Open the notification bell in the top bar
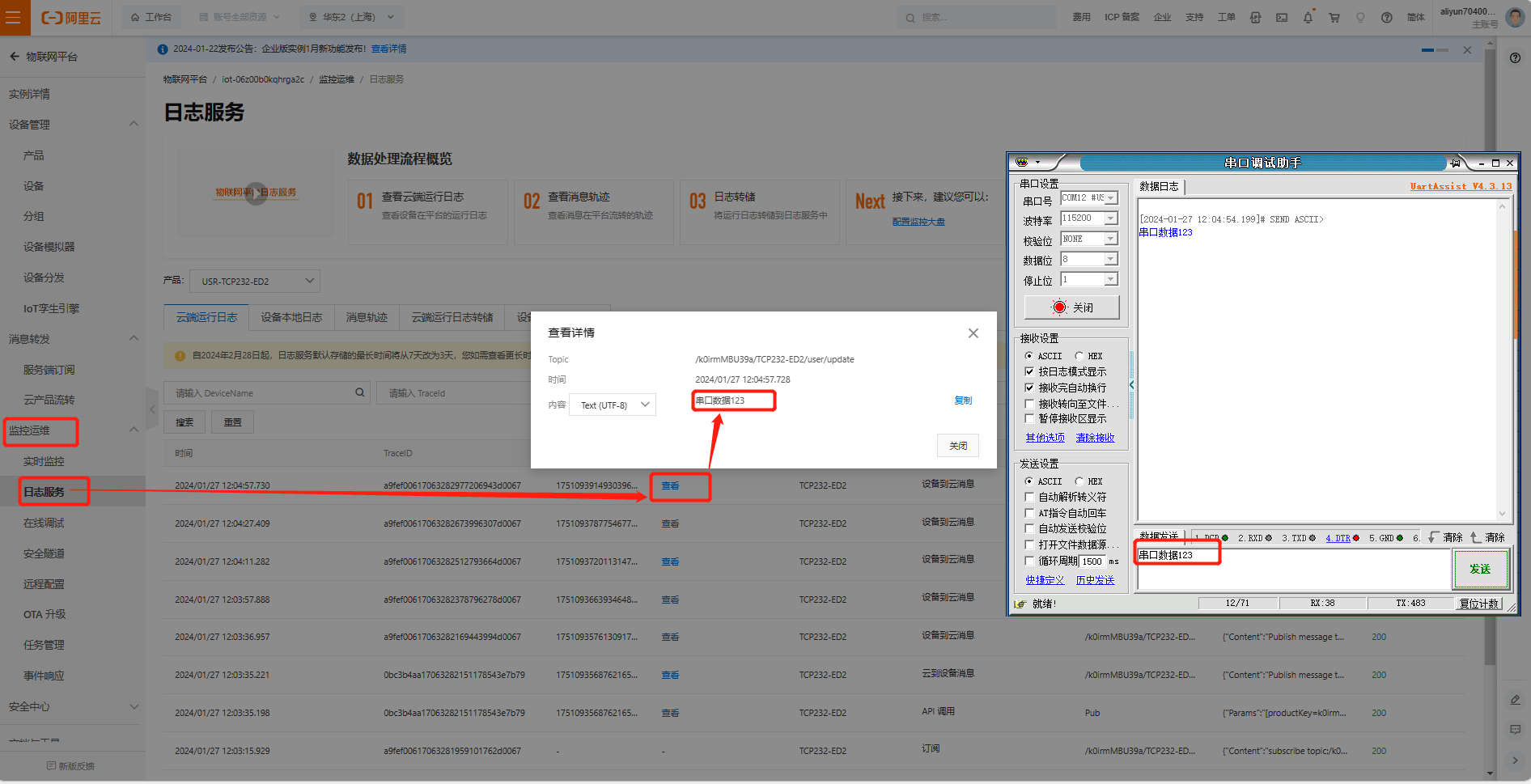Screen dimensions: 1531x784 pos(1308,17)
